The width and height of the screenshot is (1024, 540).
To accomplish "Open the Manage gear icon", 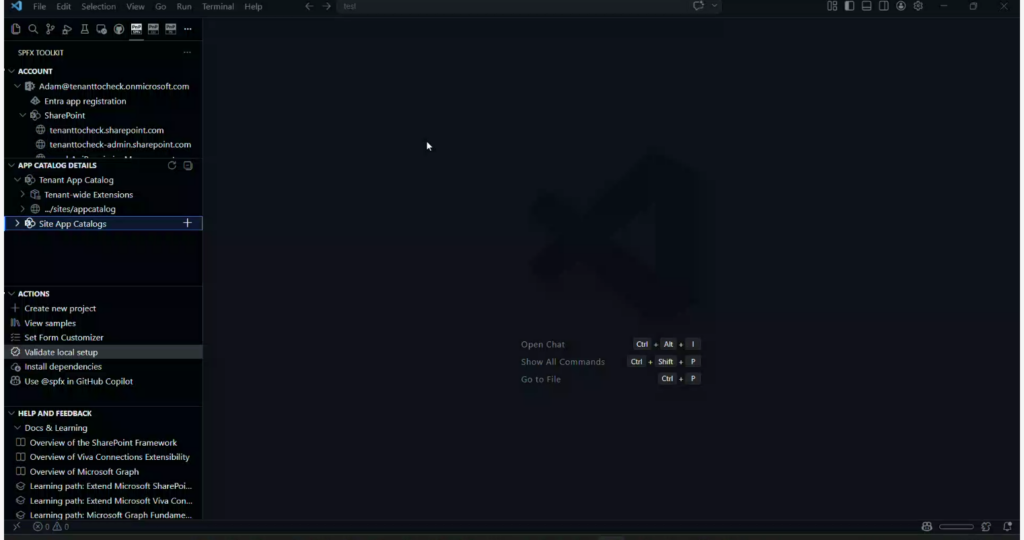I will 918,6.
